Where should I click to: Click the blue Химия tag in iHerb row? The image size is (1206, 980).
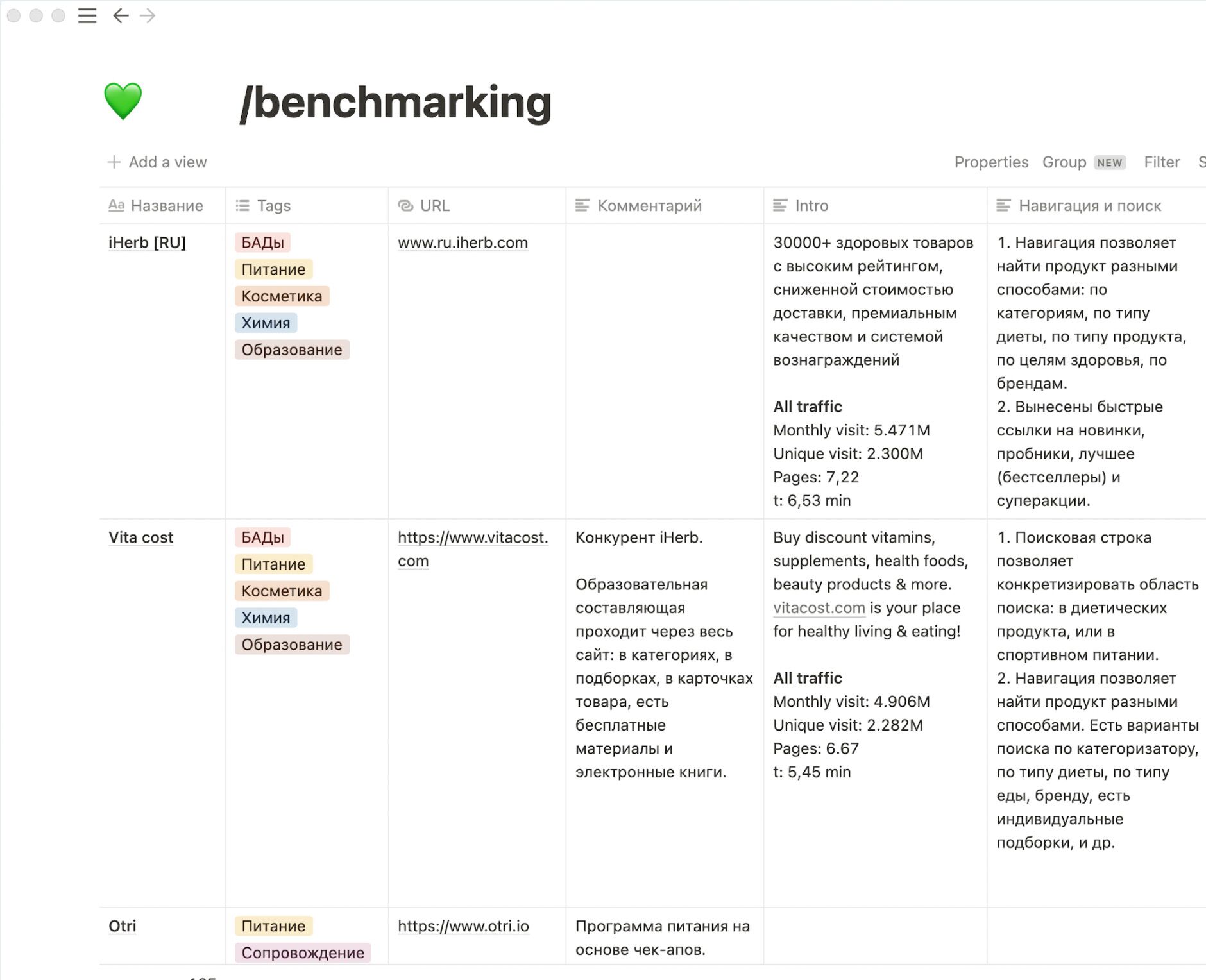point(266,323)
